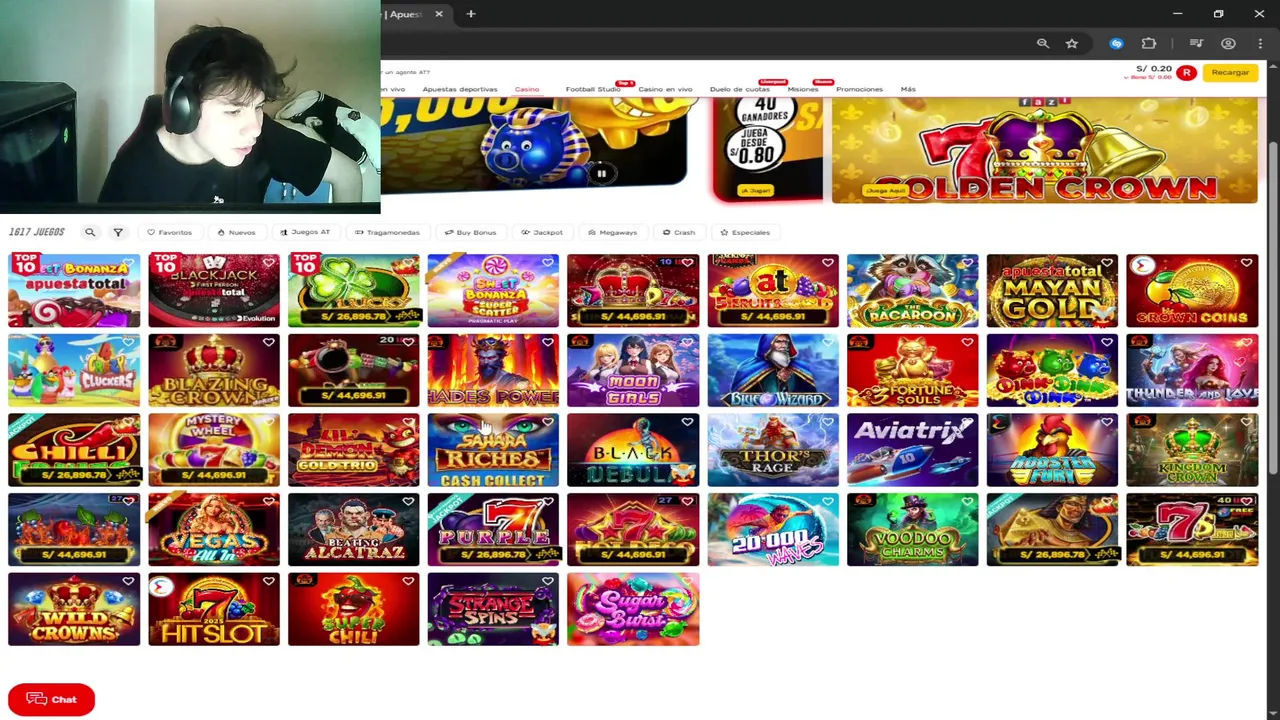Expand the Más navigation menu

(x=908, y=89)
